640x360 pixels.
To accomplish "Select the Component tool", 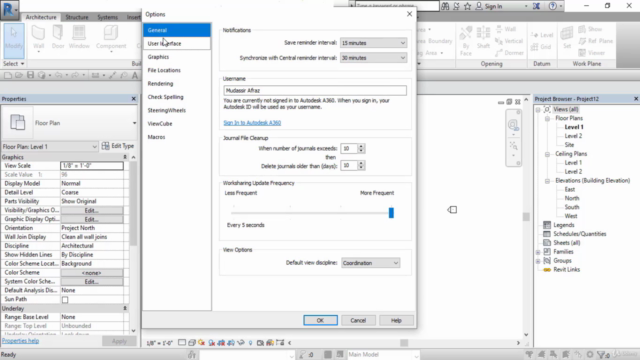I will (111, 38).
